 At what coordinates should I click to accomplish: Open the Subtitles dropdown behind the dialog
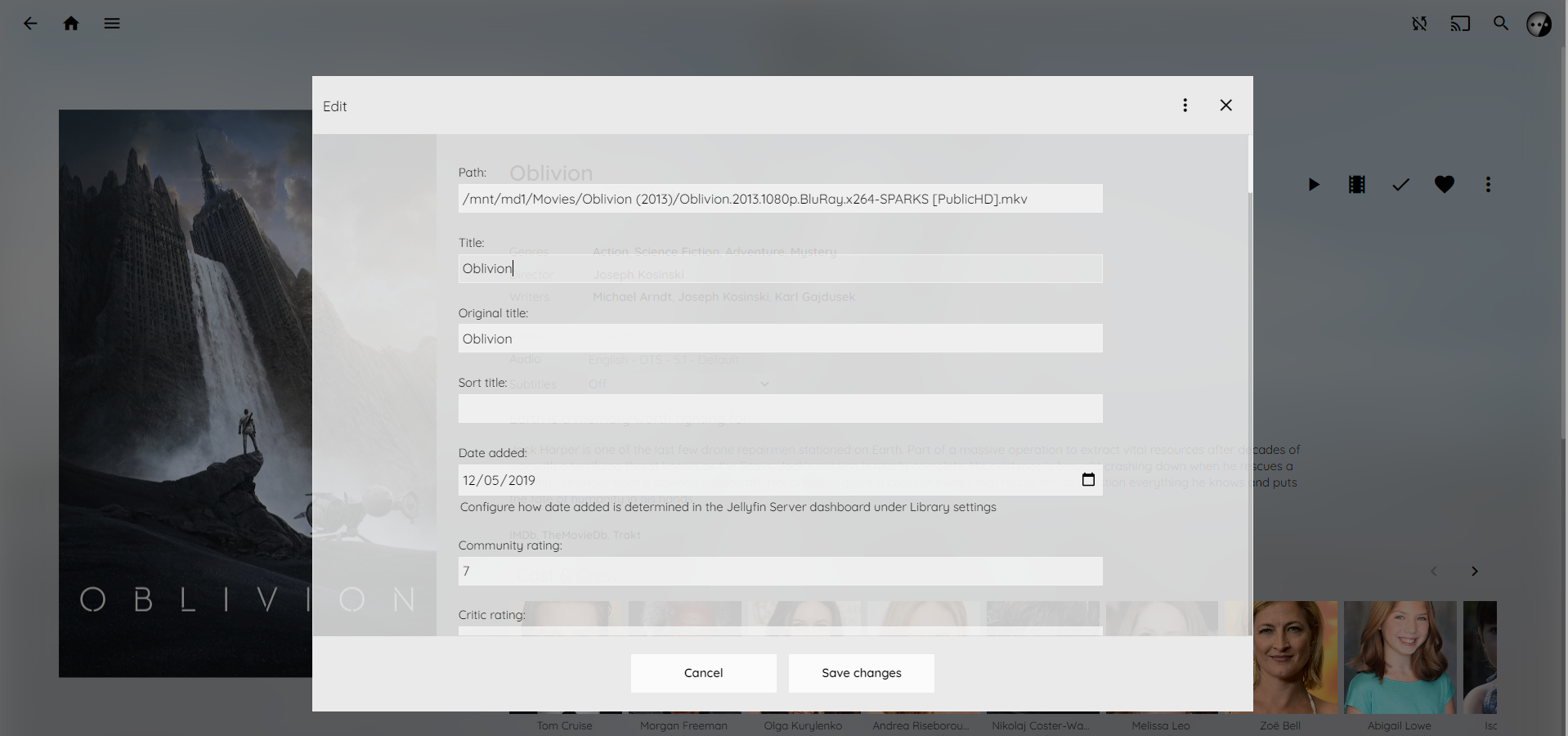pos(679,384)
